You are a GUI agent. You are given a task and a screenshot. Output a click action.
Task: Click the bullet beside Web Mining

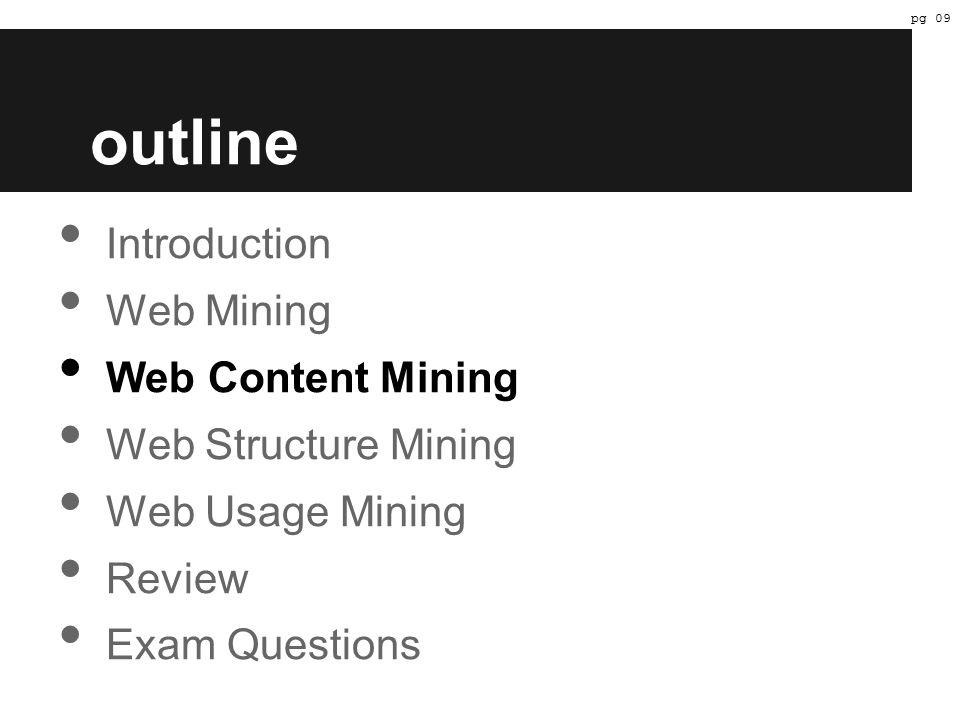pos(70,301)
